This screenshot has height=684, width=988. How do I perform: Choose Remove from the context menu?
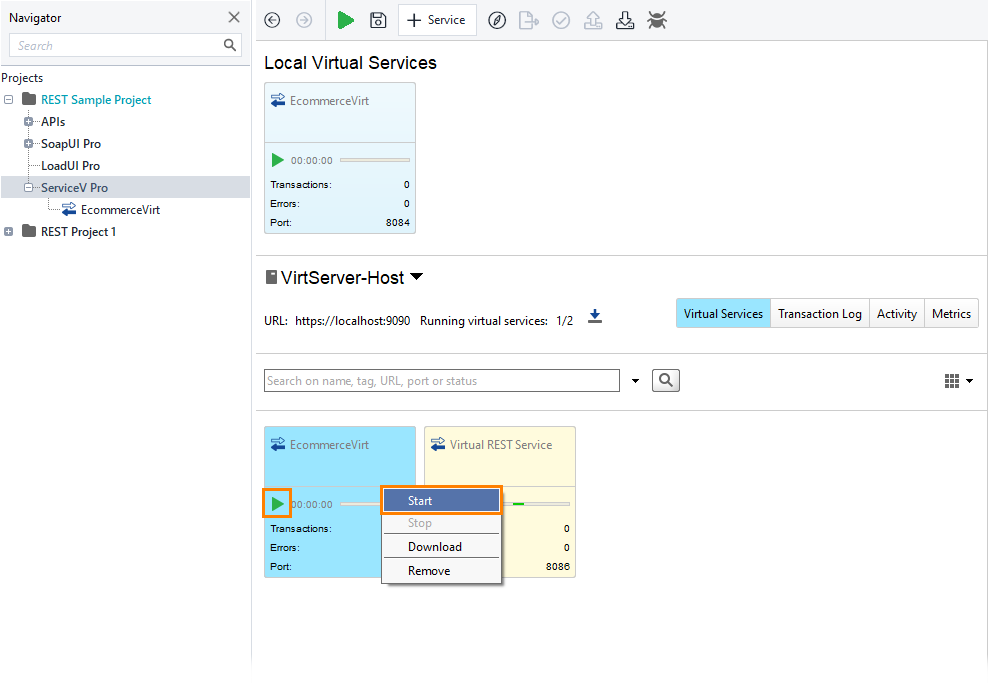pos(441,571)
